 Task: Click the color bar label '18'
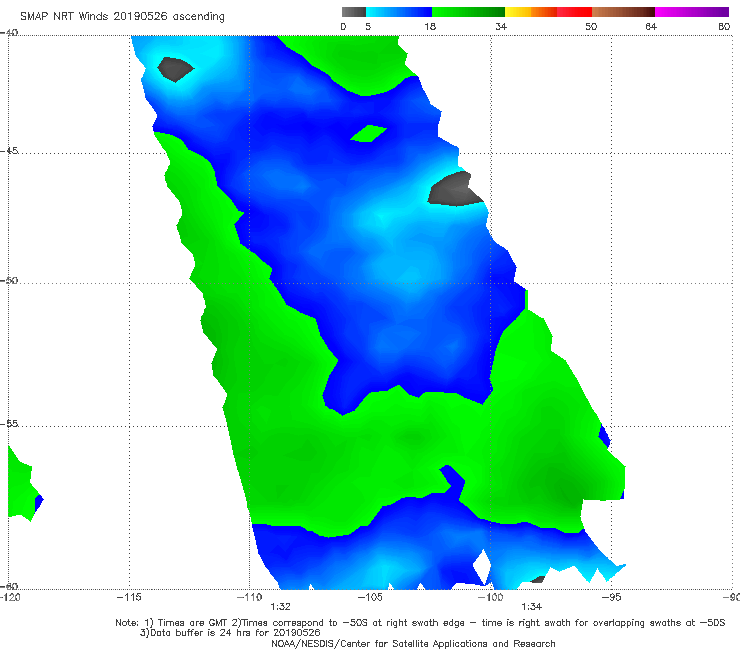coord(430,27)
